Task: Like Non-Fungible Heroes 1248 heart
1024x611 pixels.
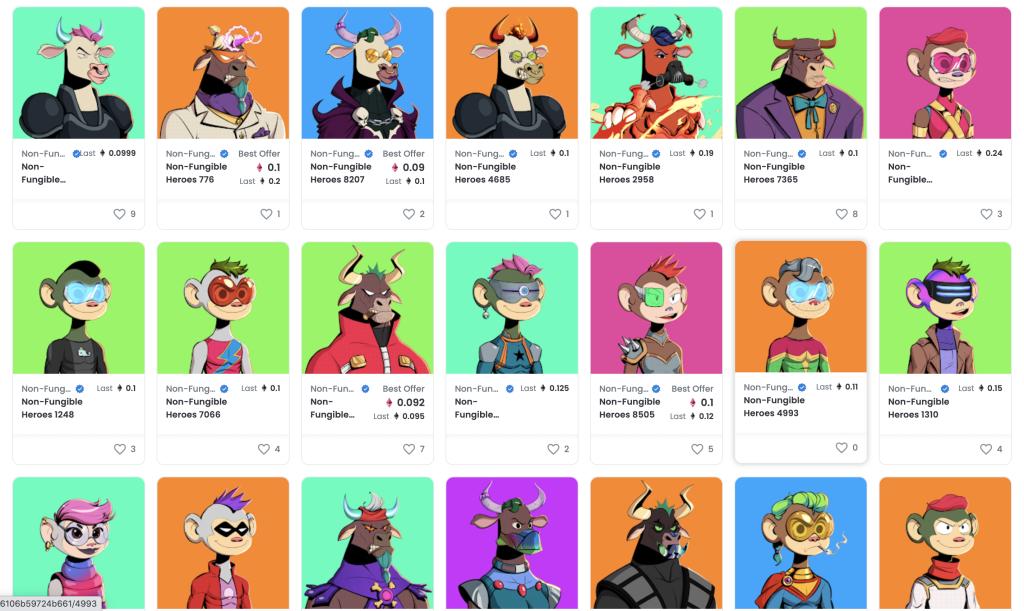Action: [x=120, y=448]
